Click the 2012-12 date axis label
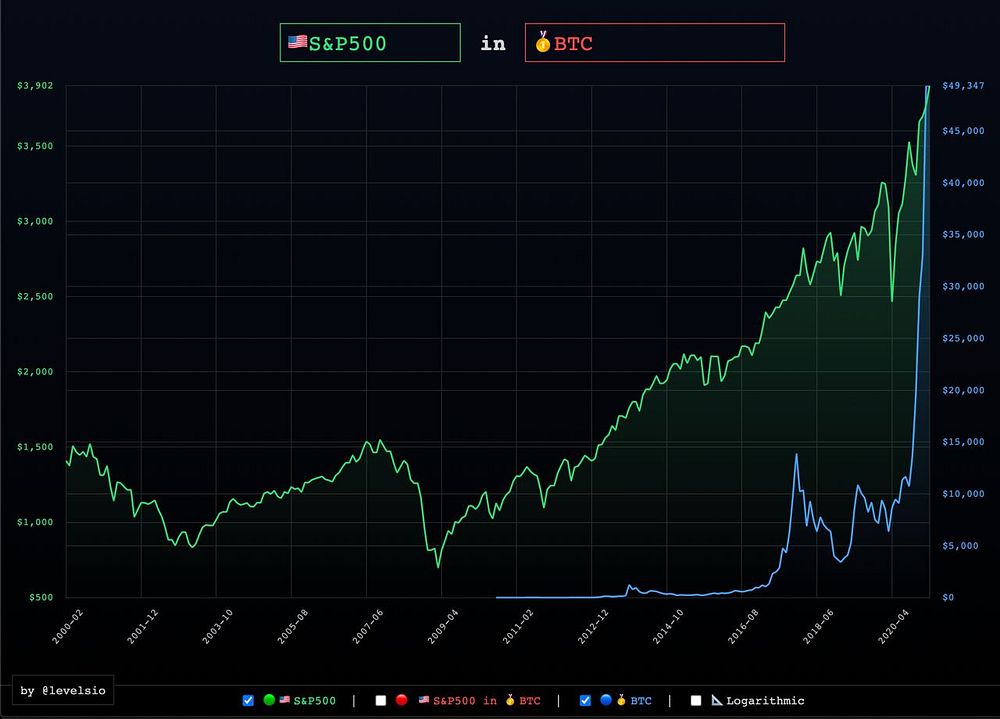This screenshot has width=1000, height=719. coord(593,626)
